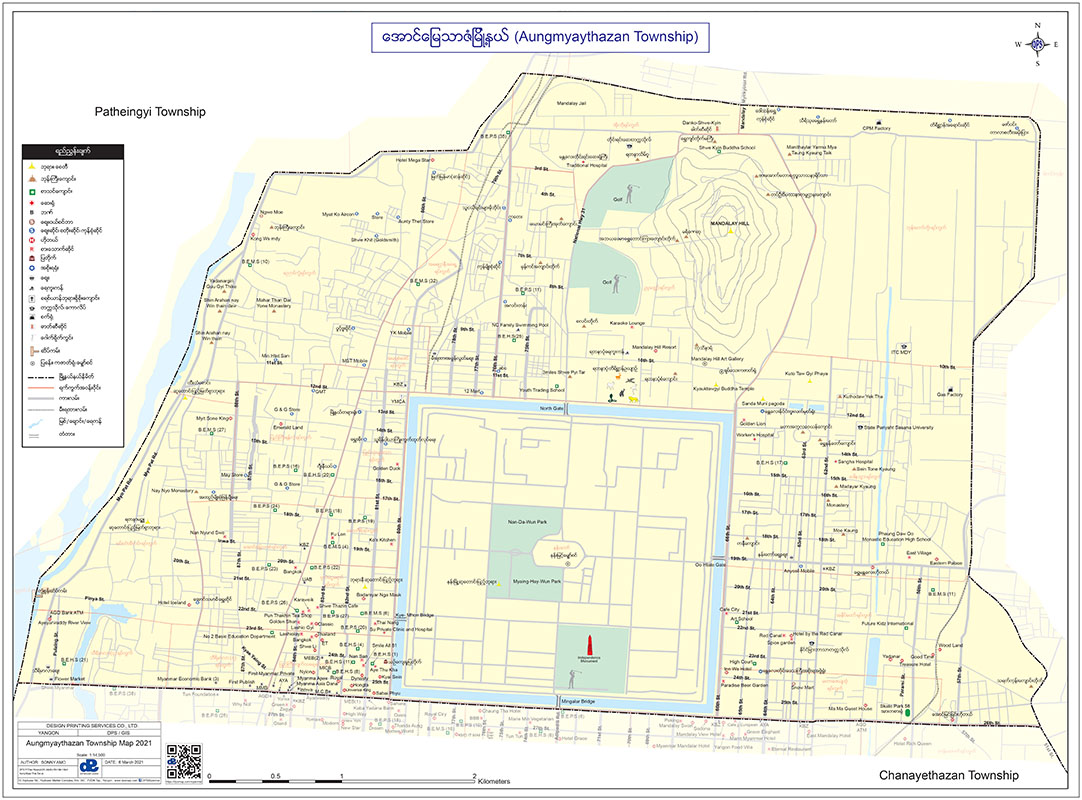Select the red monastery symbol in the legend
This screenshot has height=800, width=1082.
click(32, 179)
